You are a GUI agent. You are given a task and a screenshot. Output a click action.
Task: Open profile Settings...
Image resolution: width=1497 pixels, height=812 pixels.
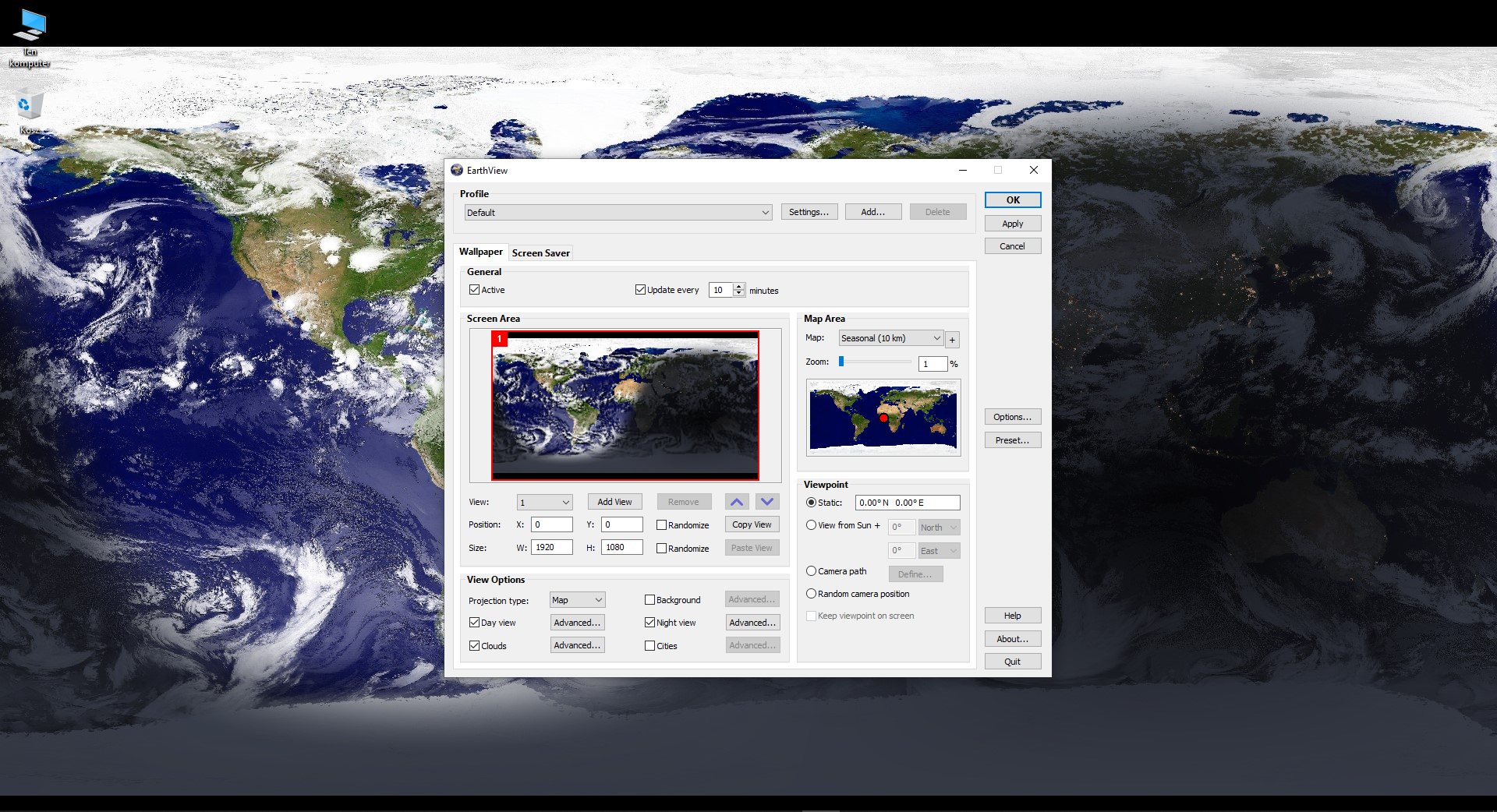pyautogui.click(x=809, y=212)
